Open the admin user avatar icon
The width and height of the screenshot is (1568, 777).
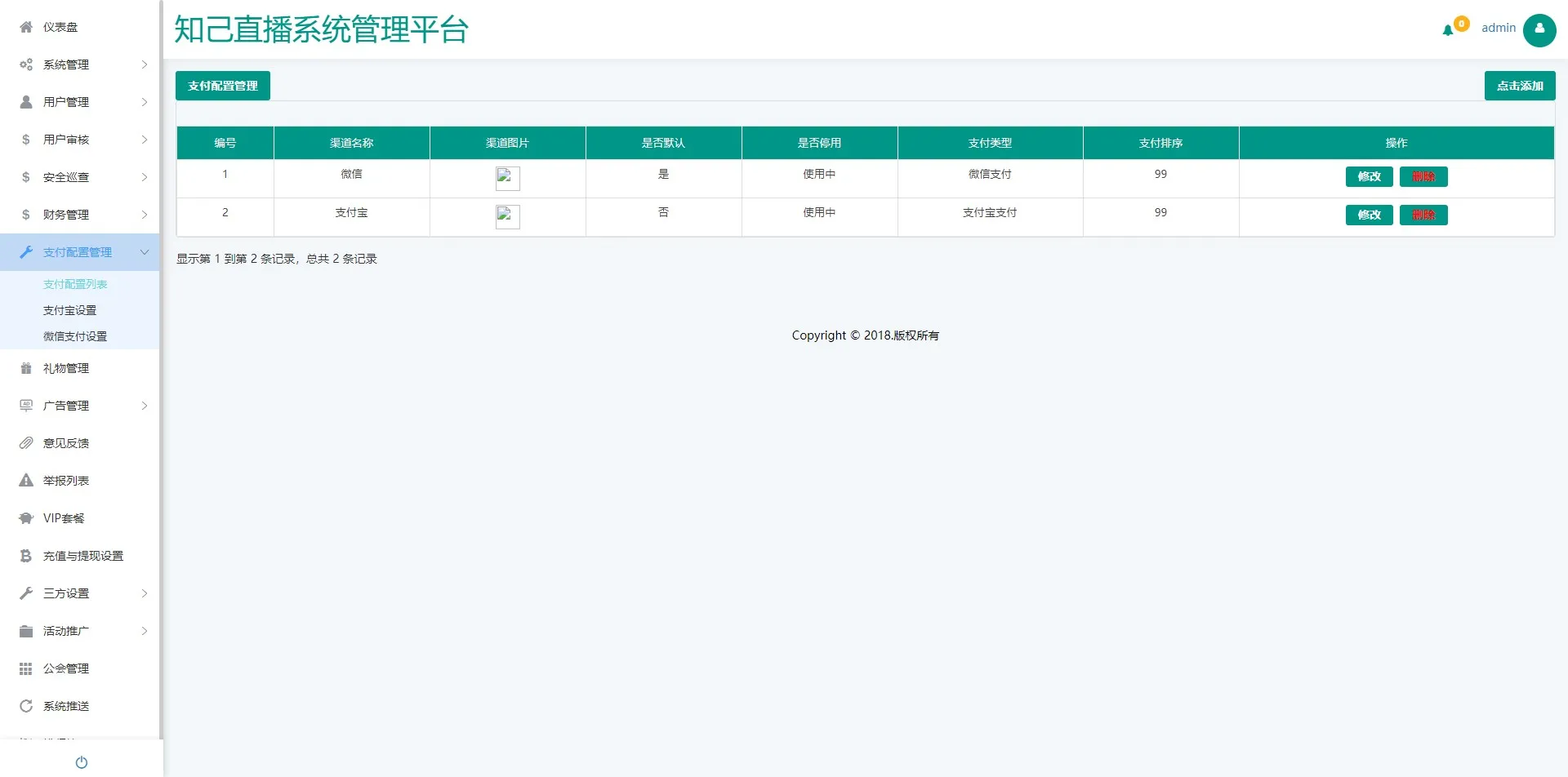[1539, 30]
